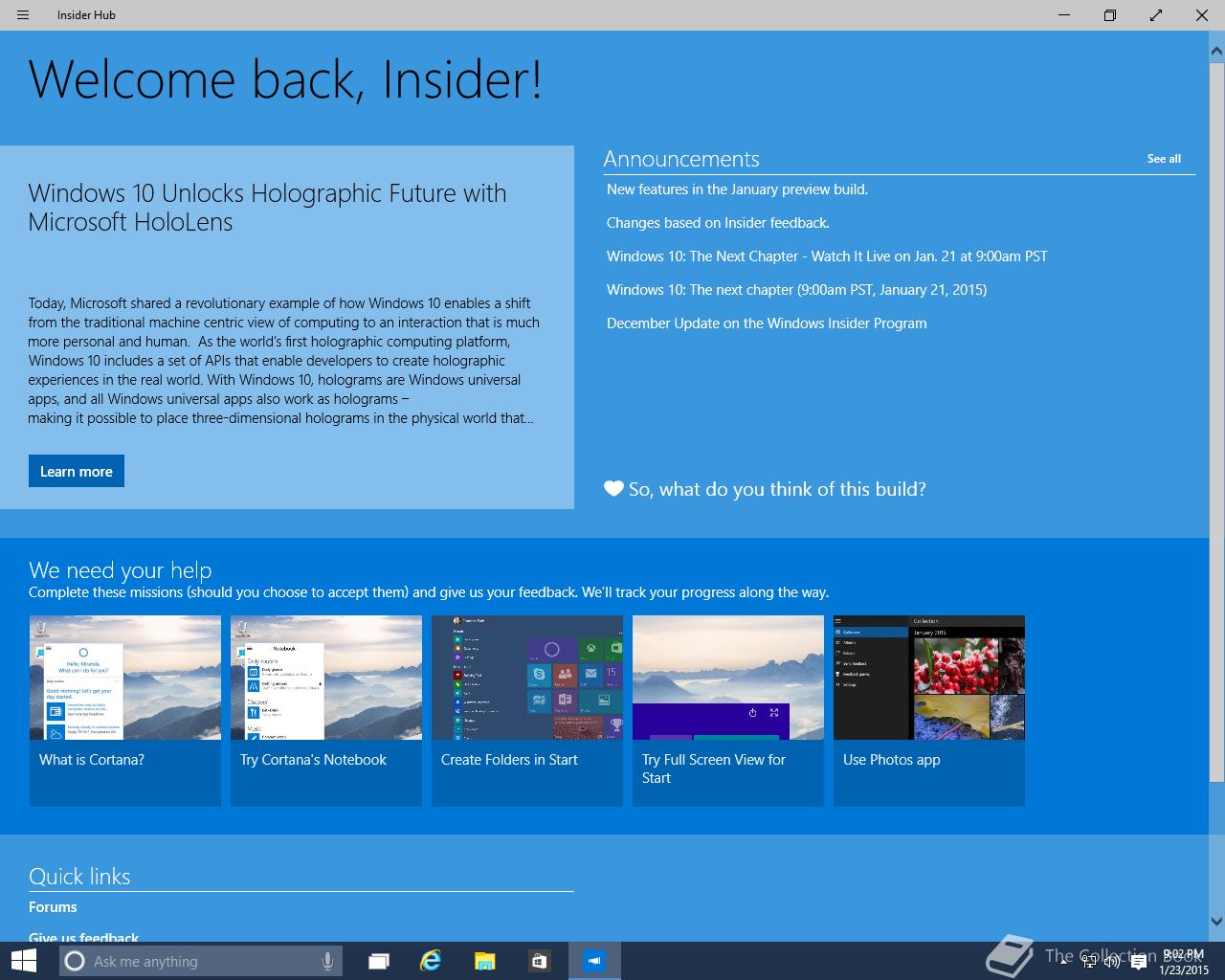The height and width of the screenshot is (980, 1225).
Task: Click 'We need your help' heading
Action: (x=121, y=570)
